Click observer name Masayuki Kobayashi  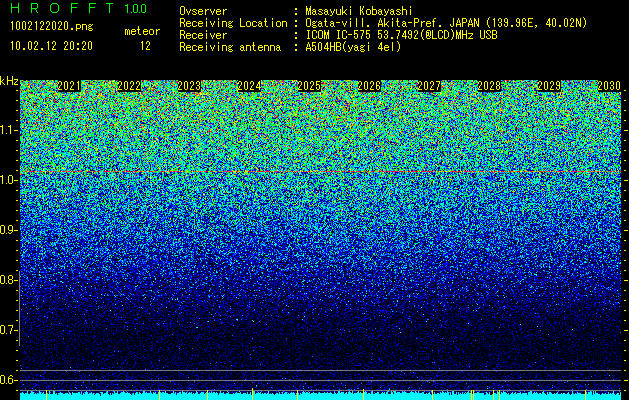359,11
